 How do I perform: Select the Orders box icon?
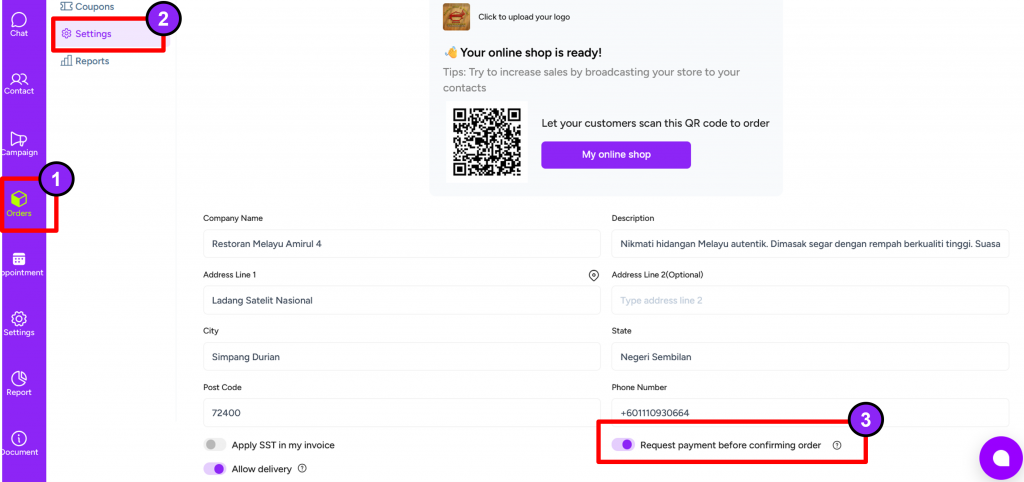[19, 202]
